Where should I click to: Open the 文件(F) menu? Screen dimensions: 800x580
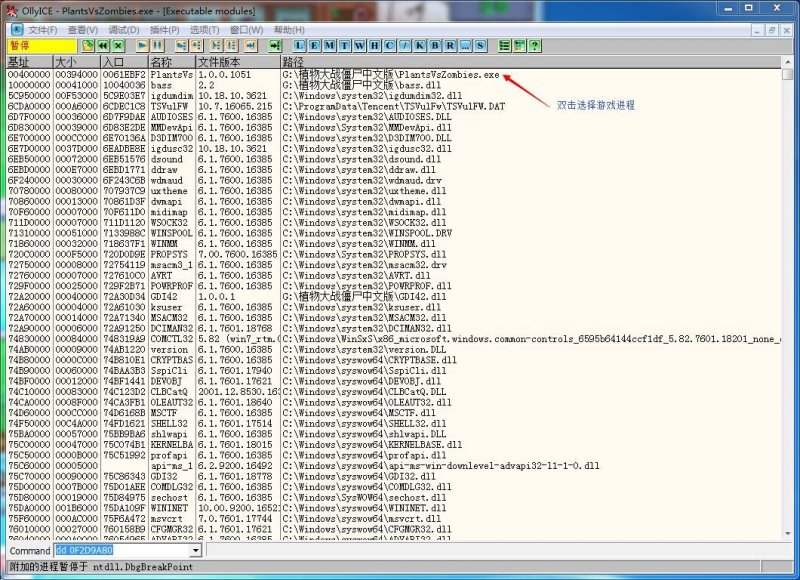43,30
